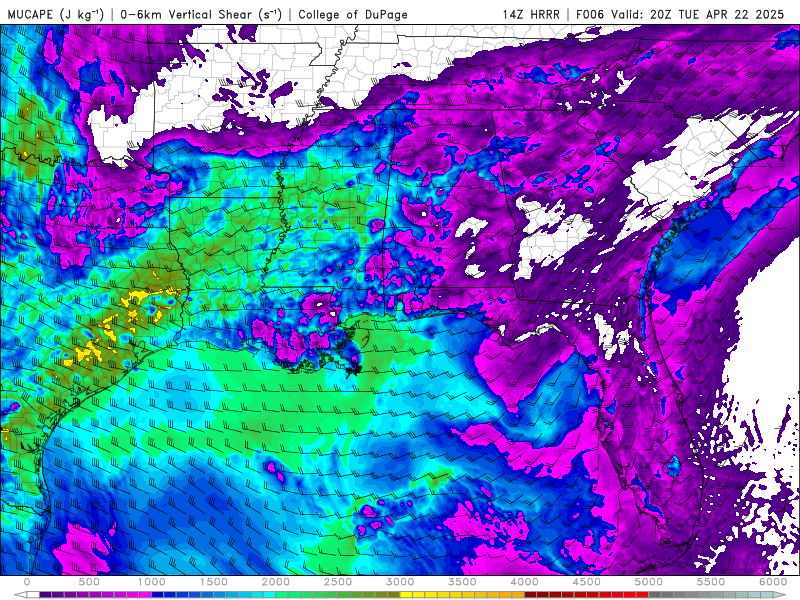Click the "6000" colorbar tick label

click(x=773, y=582)
